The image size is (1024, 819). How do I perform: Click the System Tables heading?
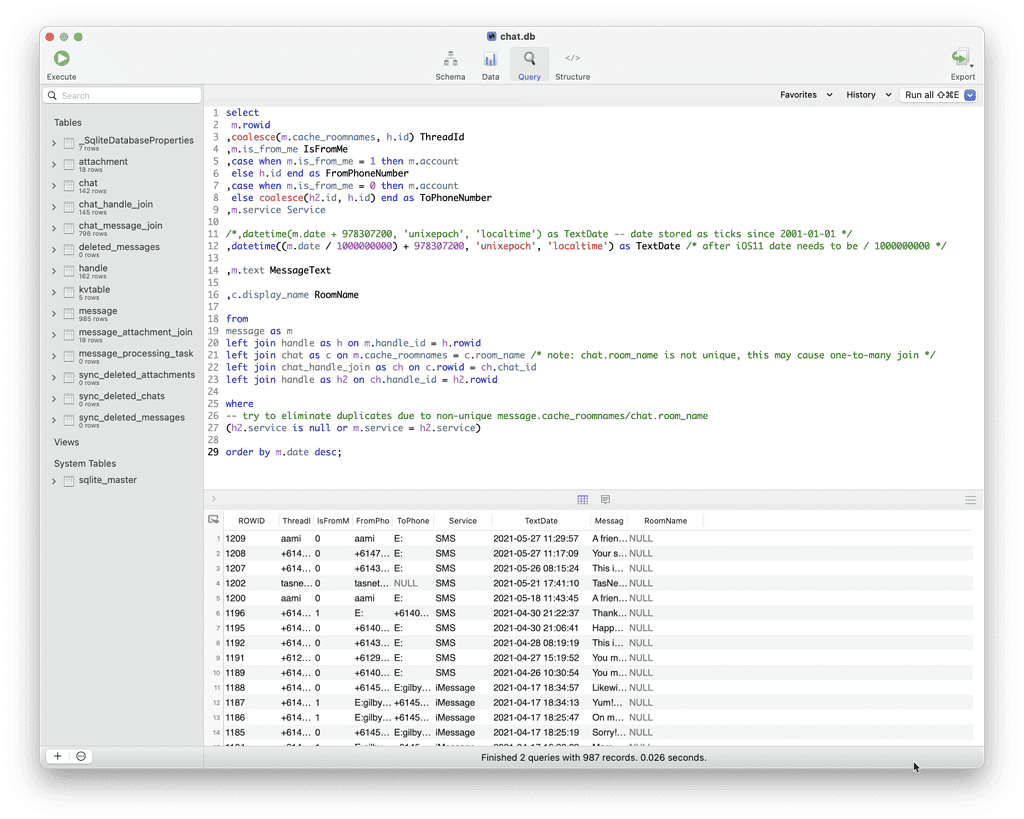85,464
